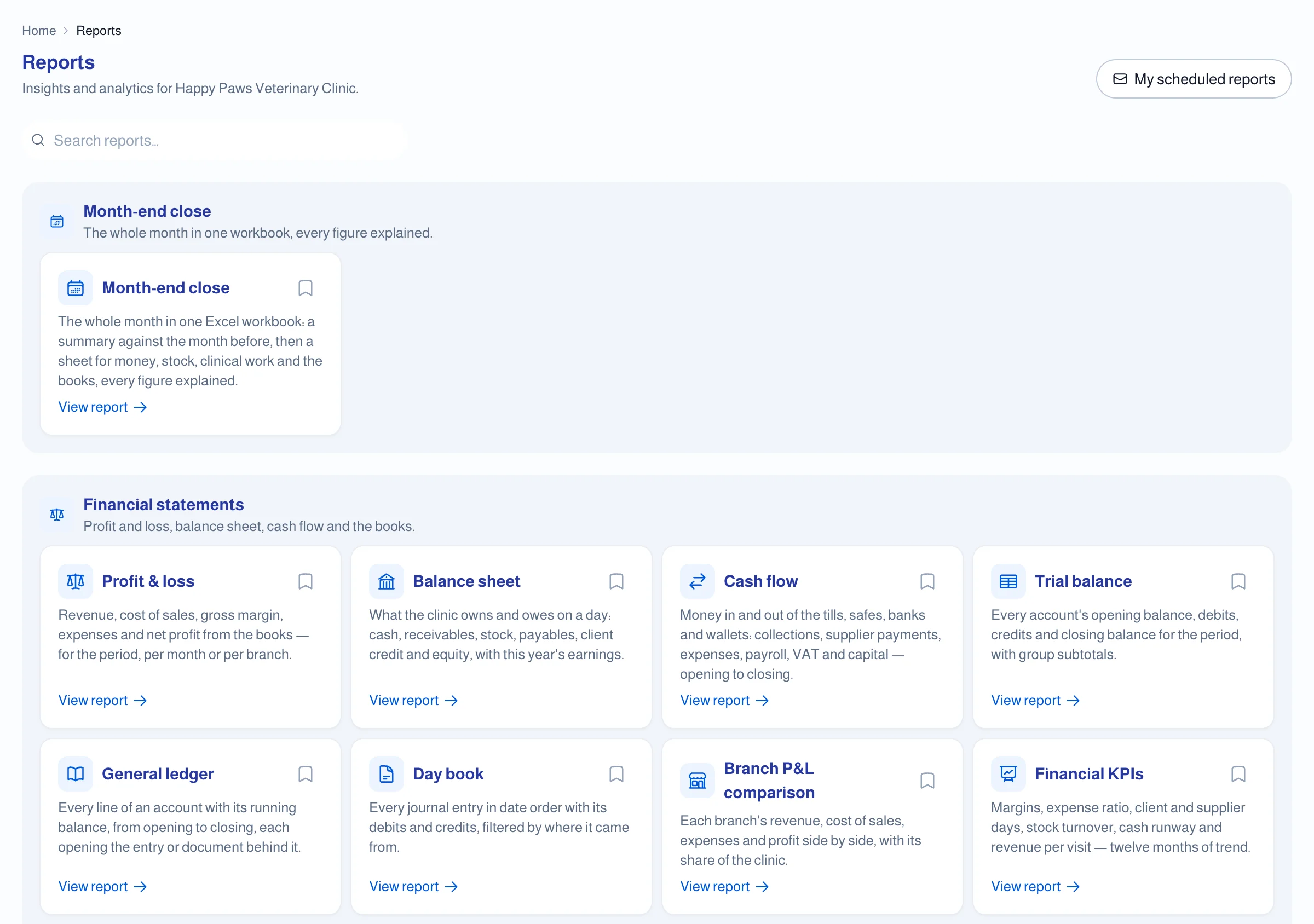Select the Reports breadcrumb item
Viewport: 1314px width, 924px height.
(99, 31)
